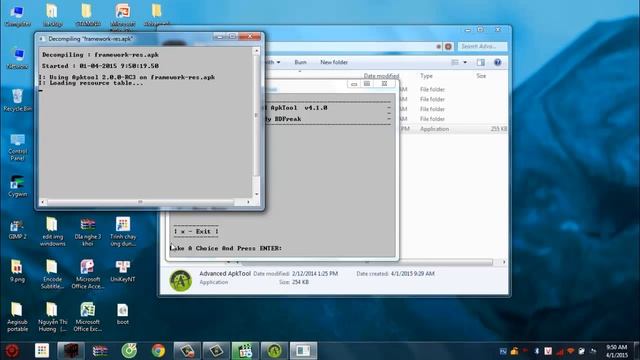Sort by the Size column header
640x360 pixels.
481,76
